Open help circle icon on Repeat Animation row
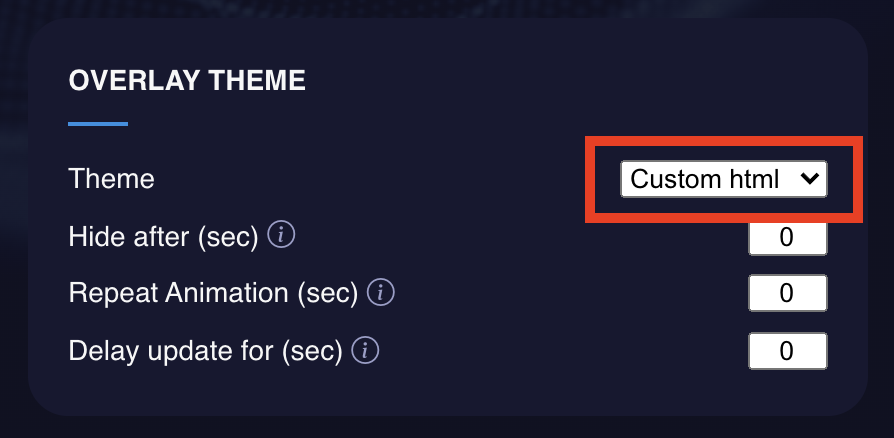894x438 pixels. (380, 293)
